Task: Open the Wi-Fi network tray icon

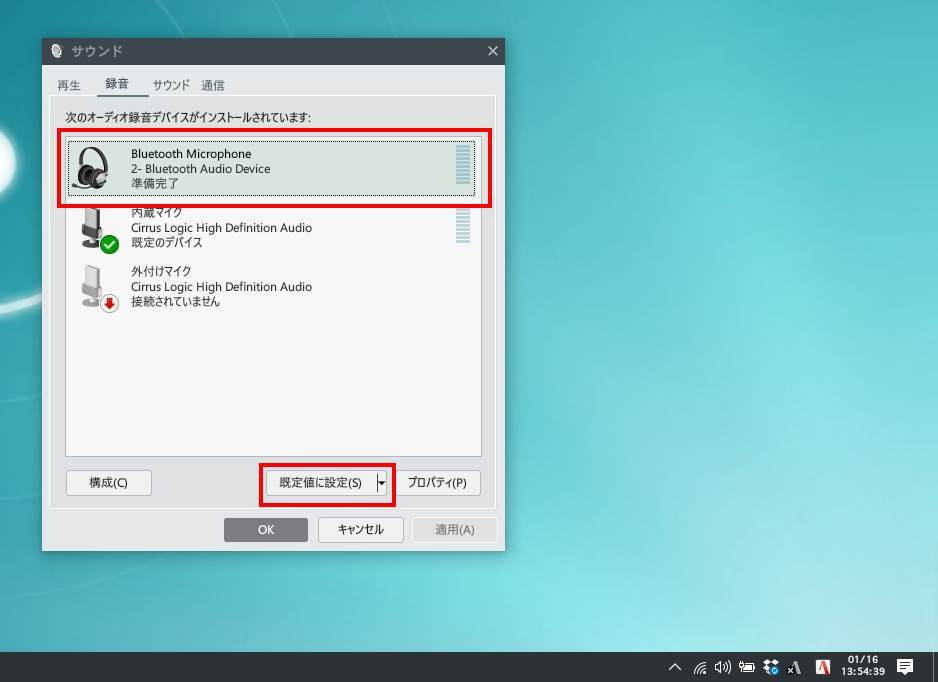Action: [x=700, y=667]
